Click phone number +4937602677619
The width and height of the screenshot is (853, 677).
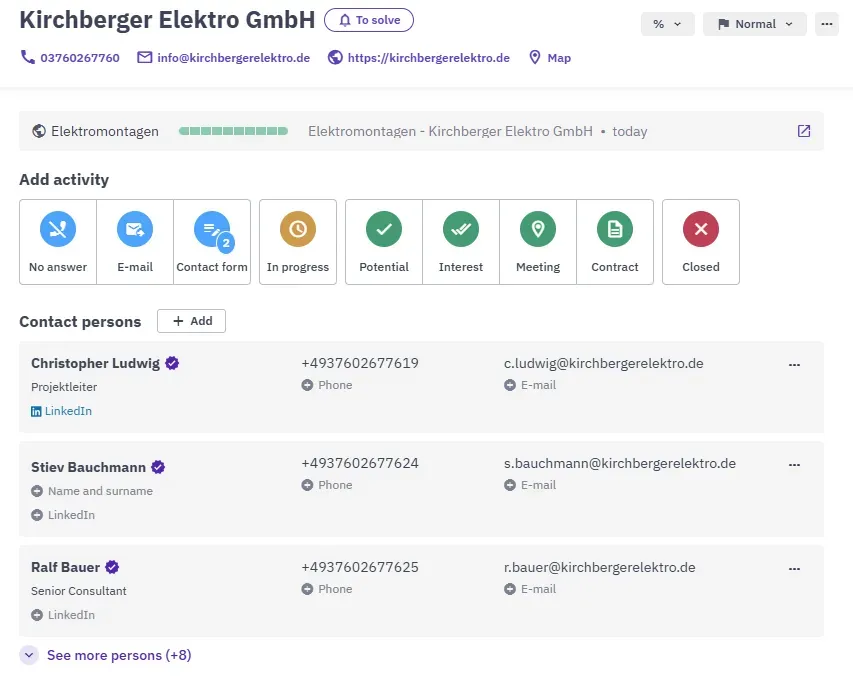point(360,363)
